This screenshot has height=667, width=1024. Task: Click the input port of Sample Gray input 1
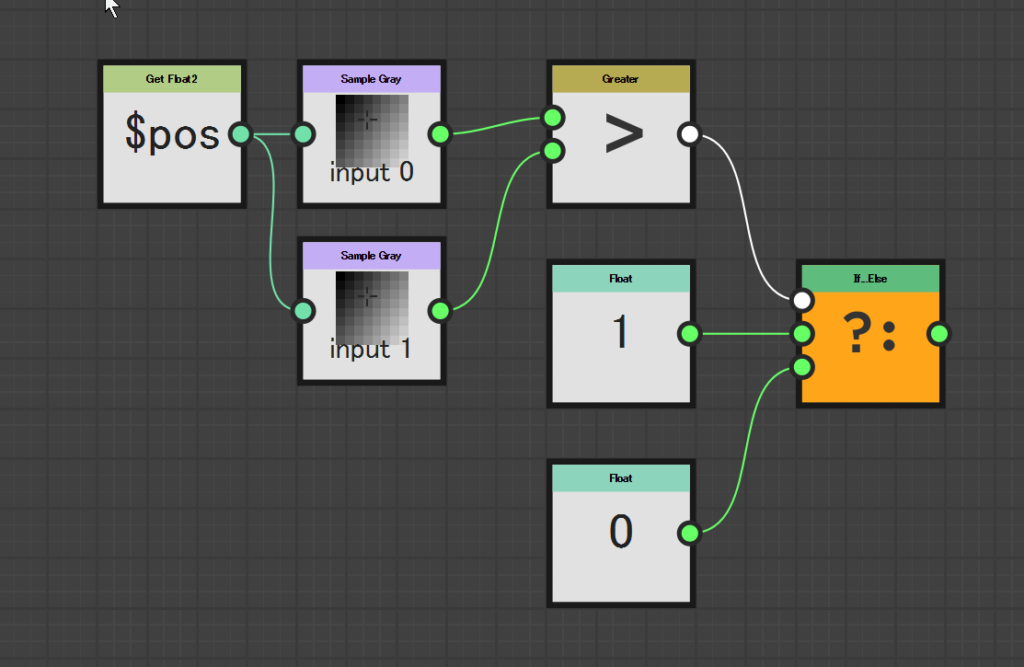304,311
